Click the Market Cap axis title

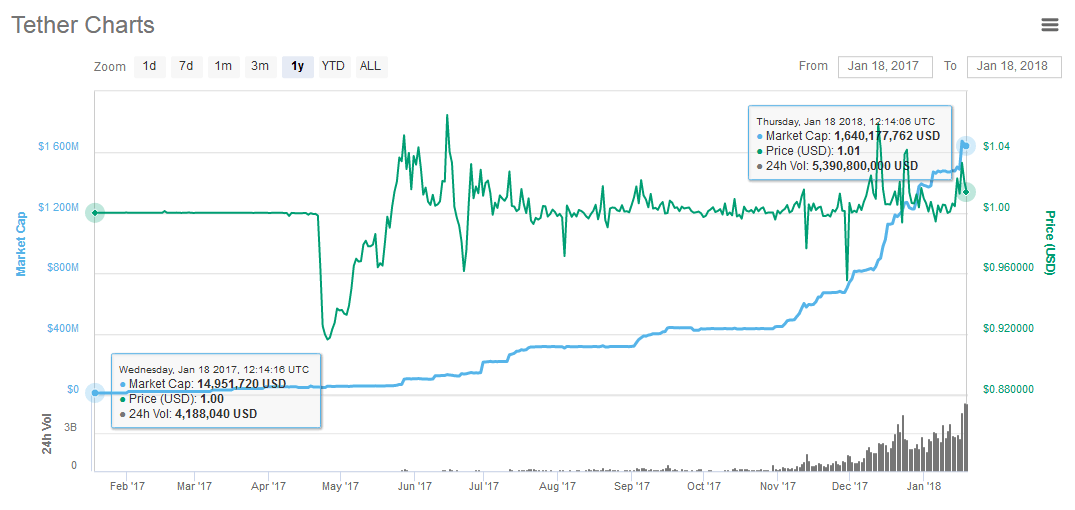pyautogui.click(x=21, y=243)
